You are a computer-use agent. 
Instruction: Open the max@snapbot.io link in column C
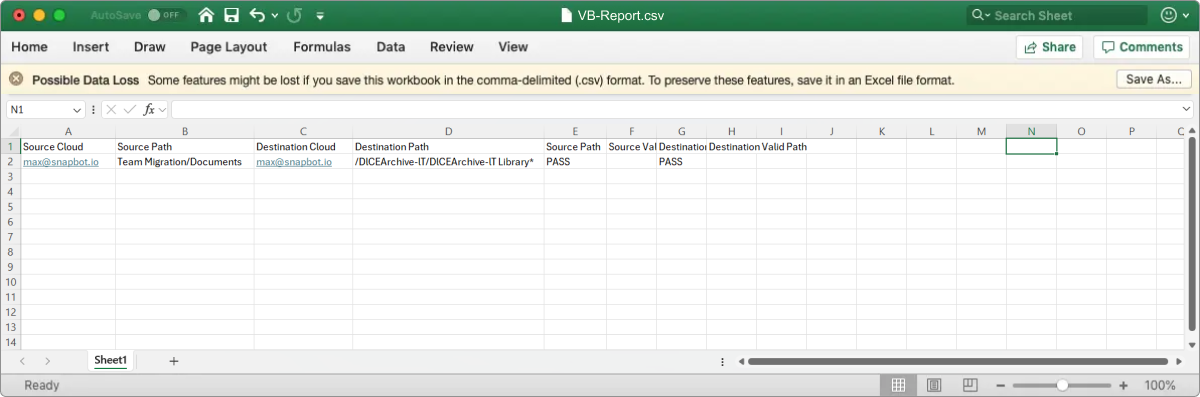(294, 161)
